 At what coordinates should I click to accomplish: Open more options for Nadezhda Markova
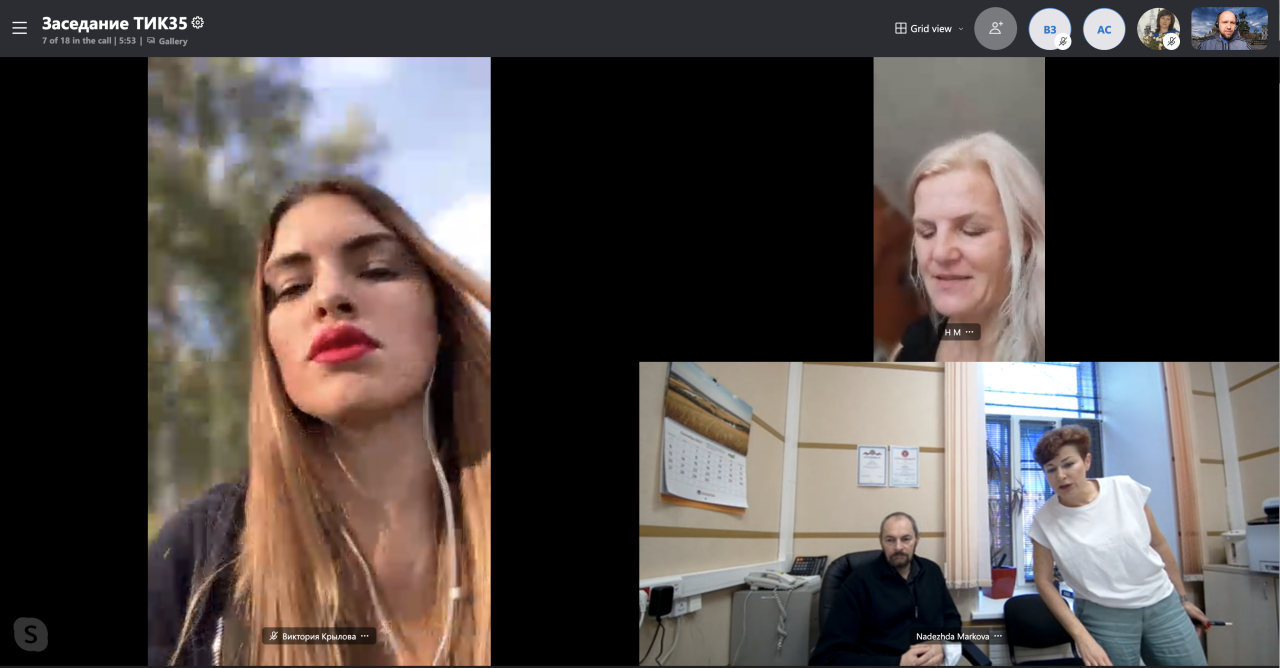(x=997, y=636)
